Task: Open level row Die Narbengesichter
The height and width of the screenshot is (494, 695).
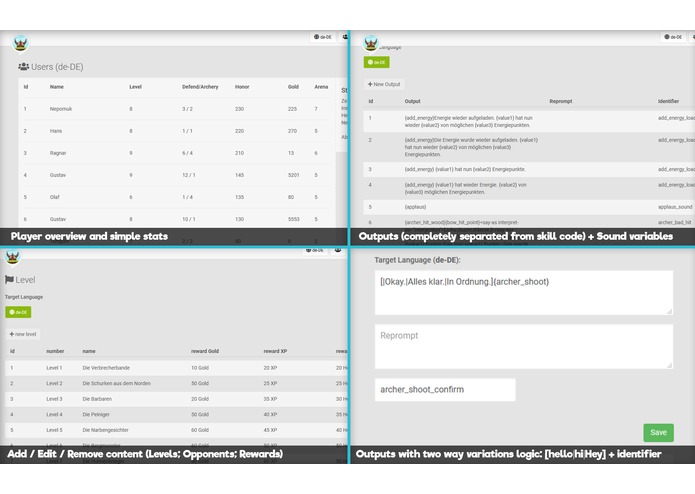Action: point(176,430)
